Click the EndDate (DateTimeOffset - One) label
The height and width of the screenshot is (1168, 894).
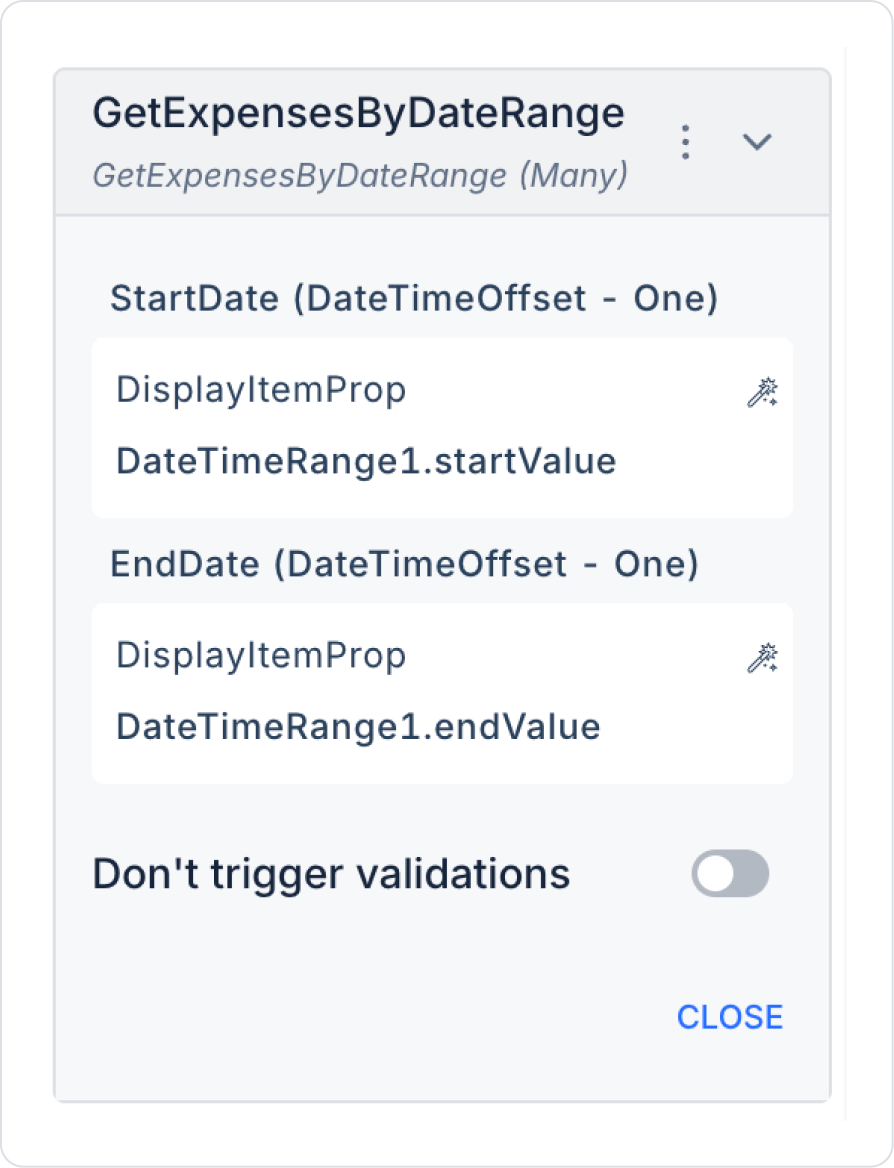coord(404,565)
